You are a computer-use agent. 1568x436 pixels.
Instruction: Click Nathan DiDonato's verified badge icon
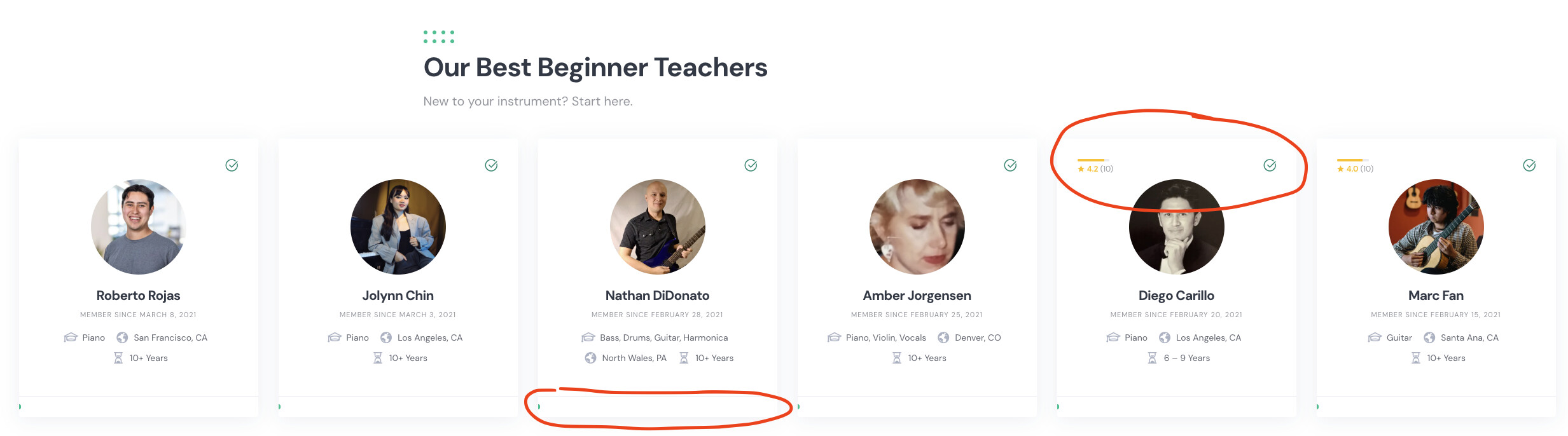[x=751, y=165]
